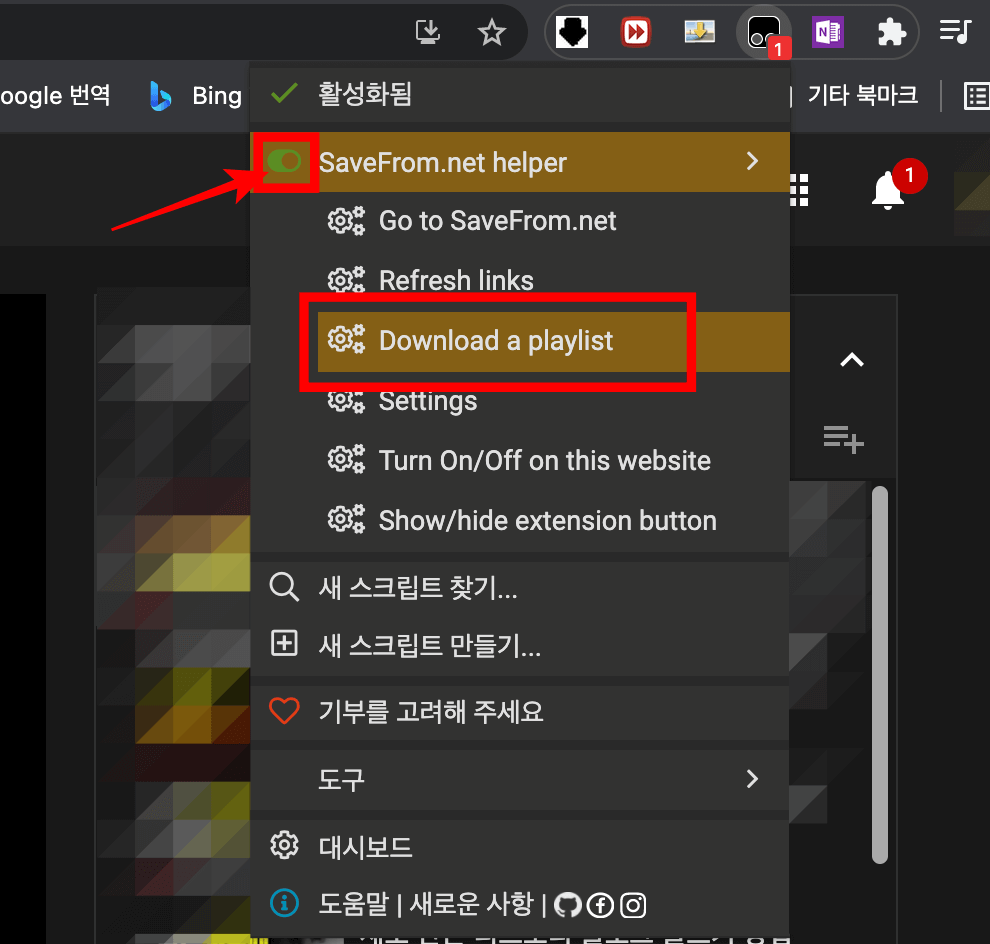The image size is (990, 944).
Task: Select Show/hide extension button
Action: coord(547,521)
